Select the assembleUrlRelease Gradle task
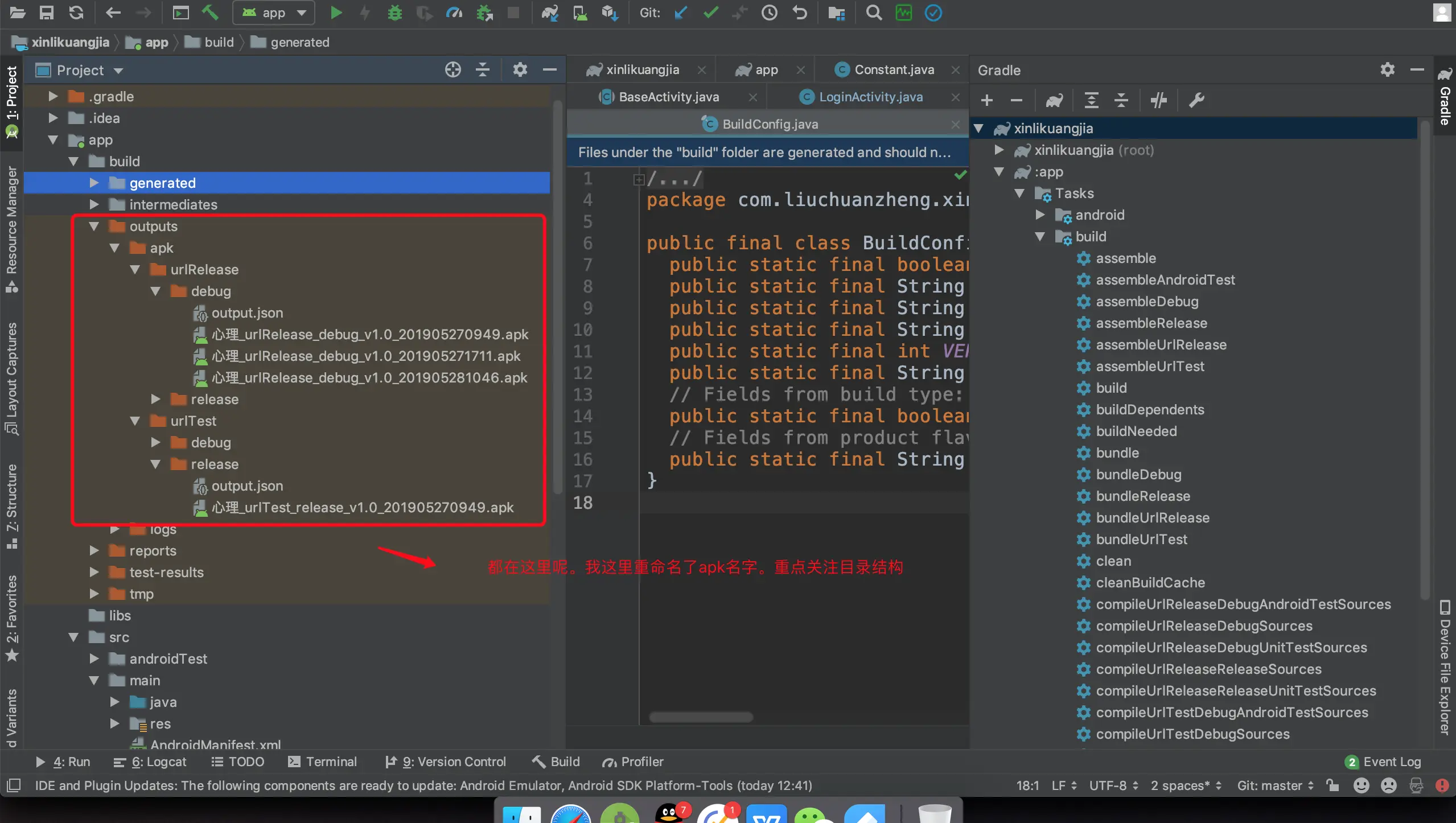The width and height of the screenshot is (1456, 823). (1161, 344)
